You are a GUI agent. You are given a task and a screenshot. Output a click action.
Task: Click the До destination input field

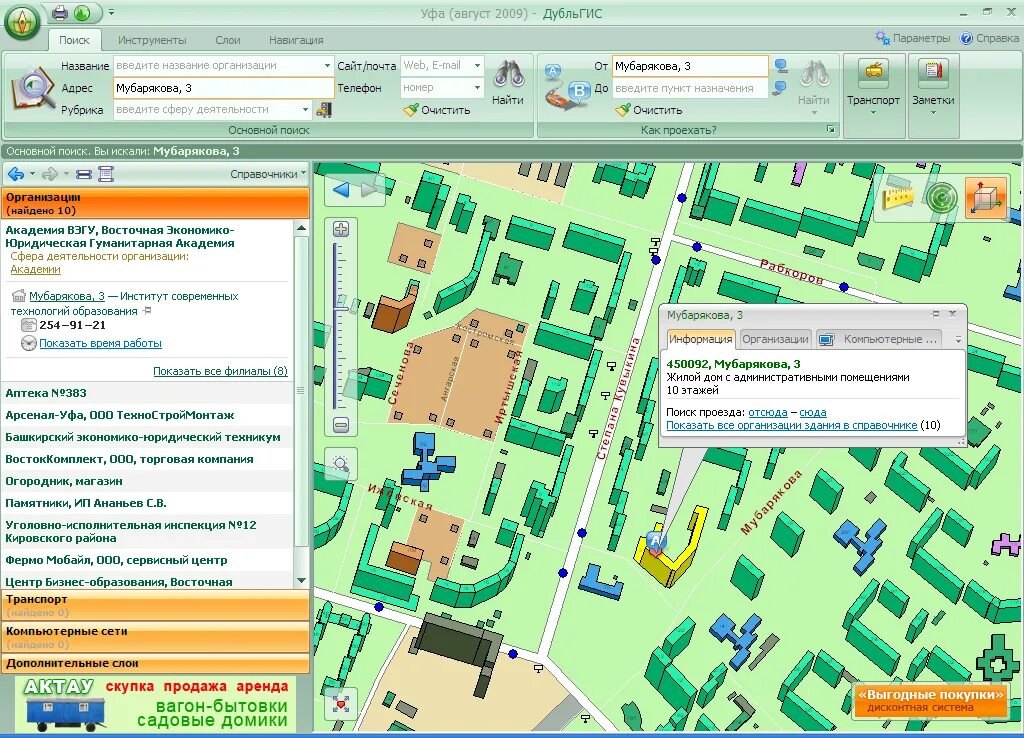[x=690, y=88]
